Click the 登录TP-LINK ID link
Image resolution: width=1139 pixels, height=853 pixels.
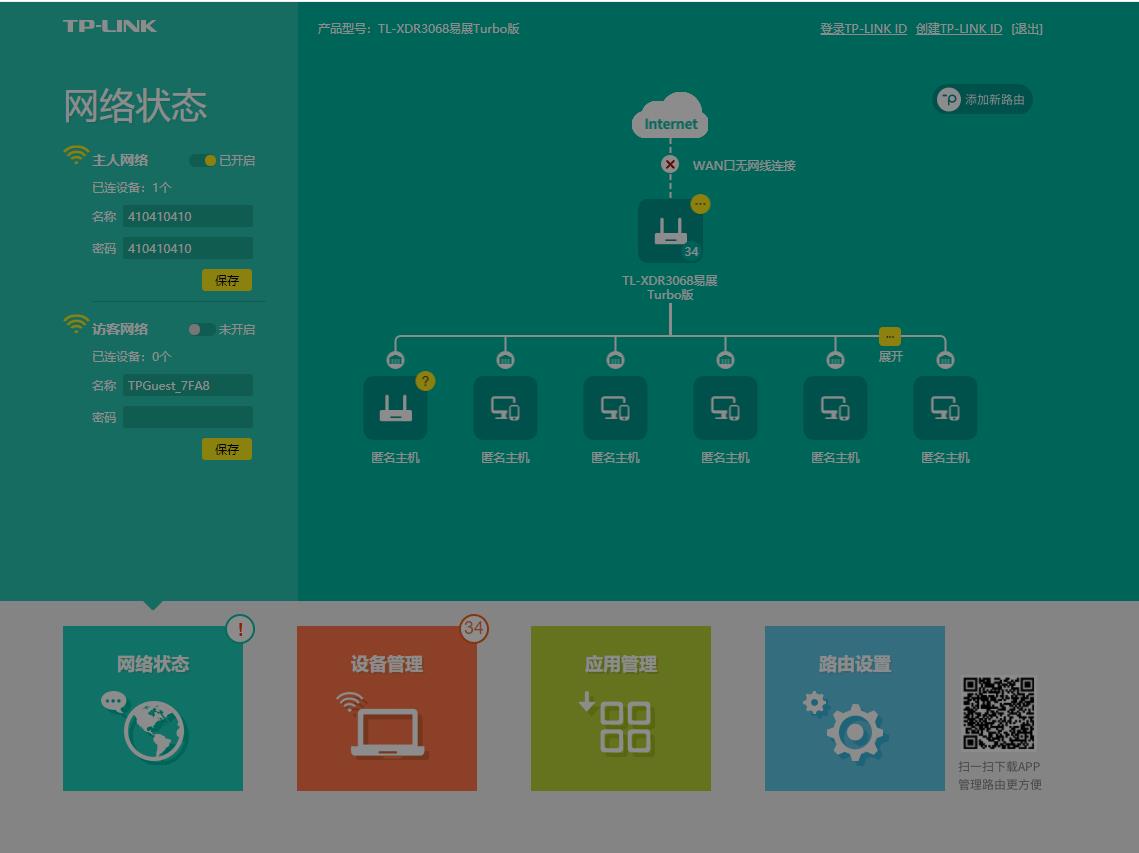pyautogui.click(x=864, y=29)
